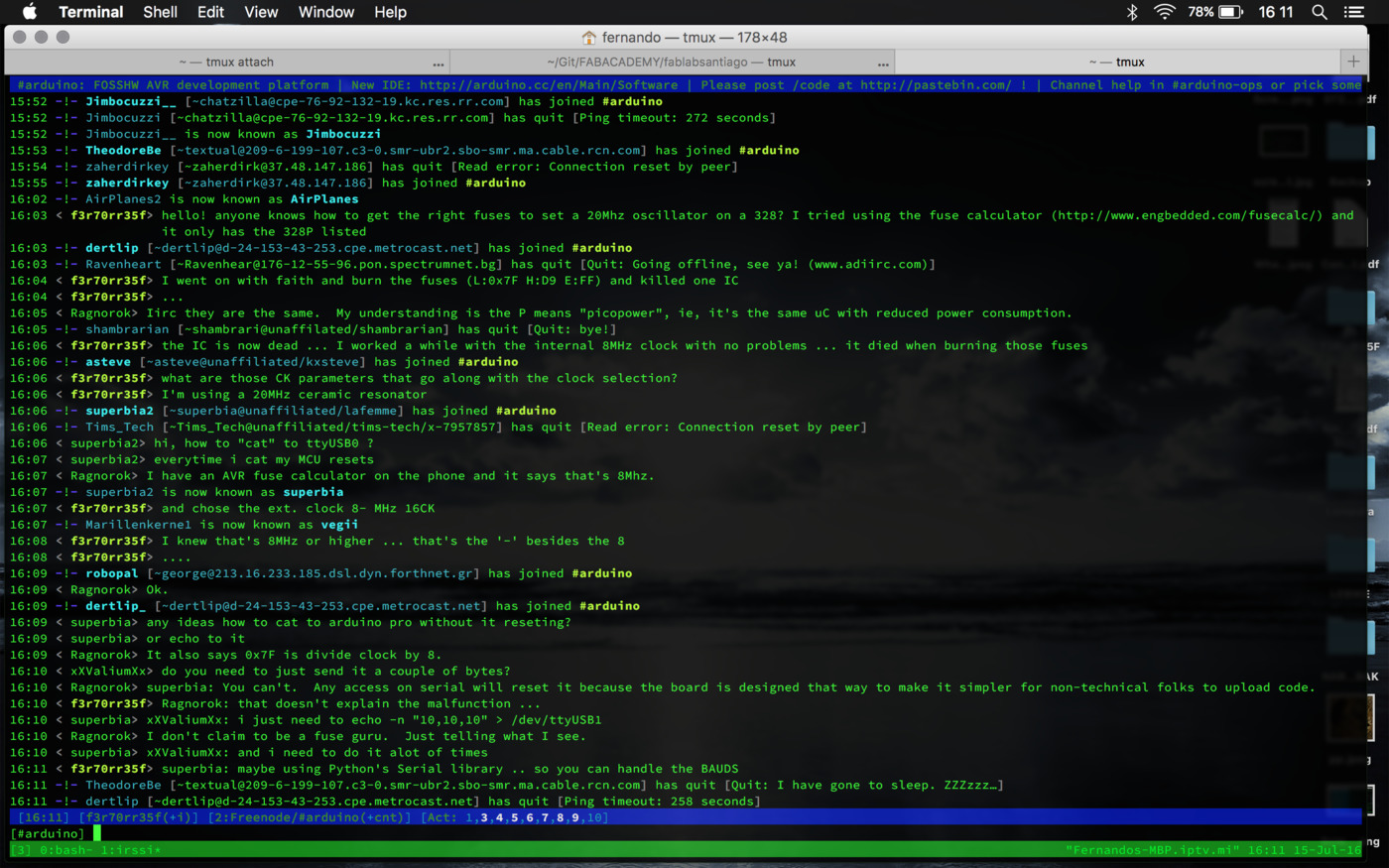Click the Wi-Fi status icon
This screenshot has width=1389, height=868.
(x=1165, y=12)
